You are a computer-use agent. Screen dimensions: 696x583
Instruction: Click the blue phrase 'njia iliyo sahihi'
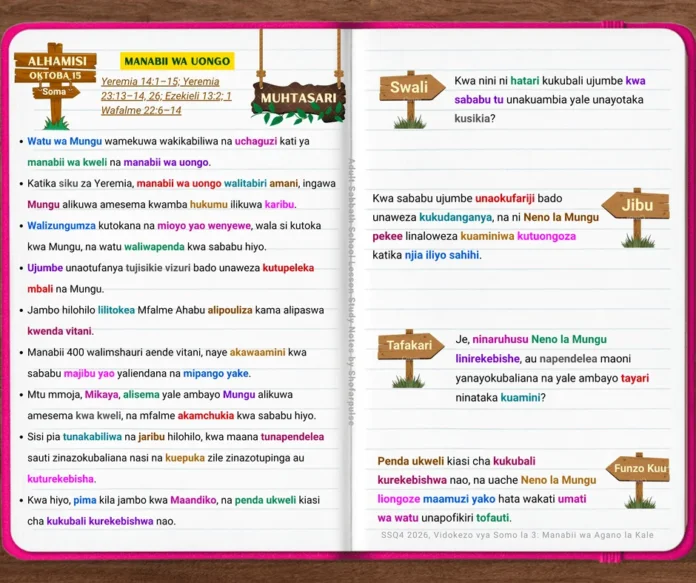click(x=442, y=255)
